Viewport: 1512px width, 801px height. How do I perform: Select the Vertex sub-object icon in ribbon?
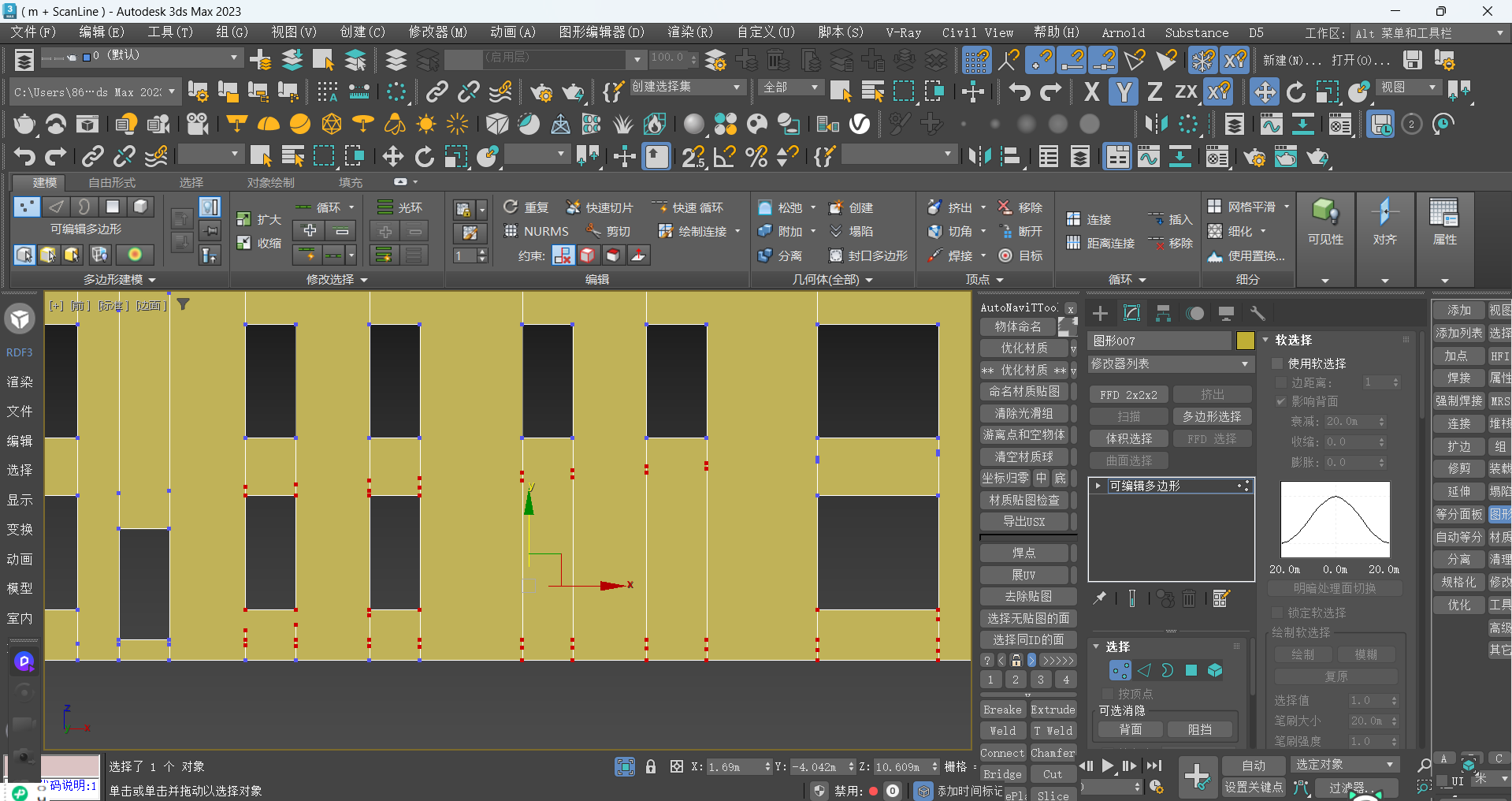[x=27, y=207]
